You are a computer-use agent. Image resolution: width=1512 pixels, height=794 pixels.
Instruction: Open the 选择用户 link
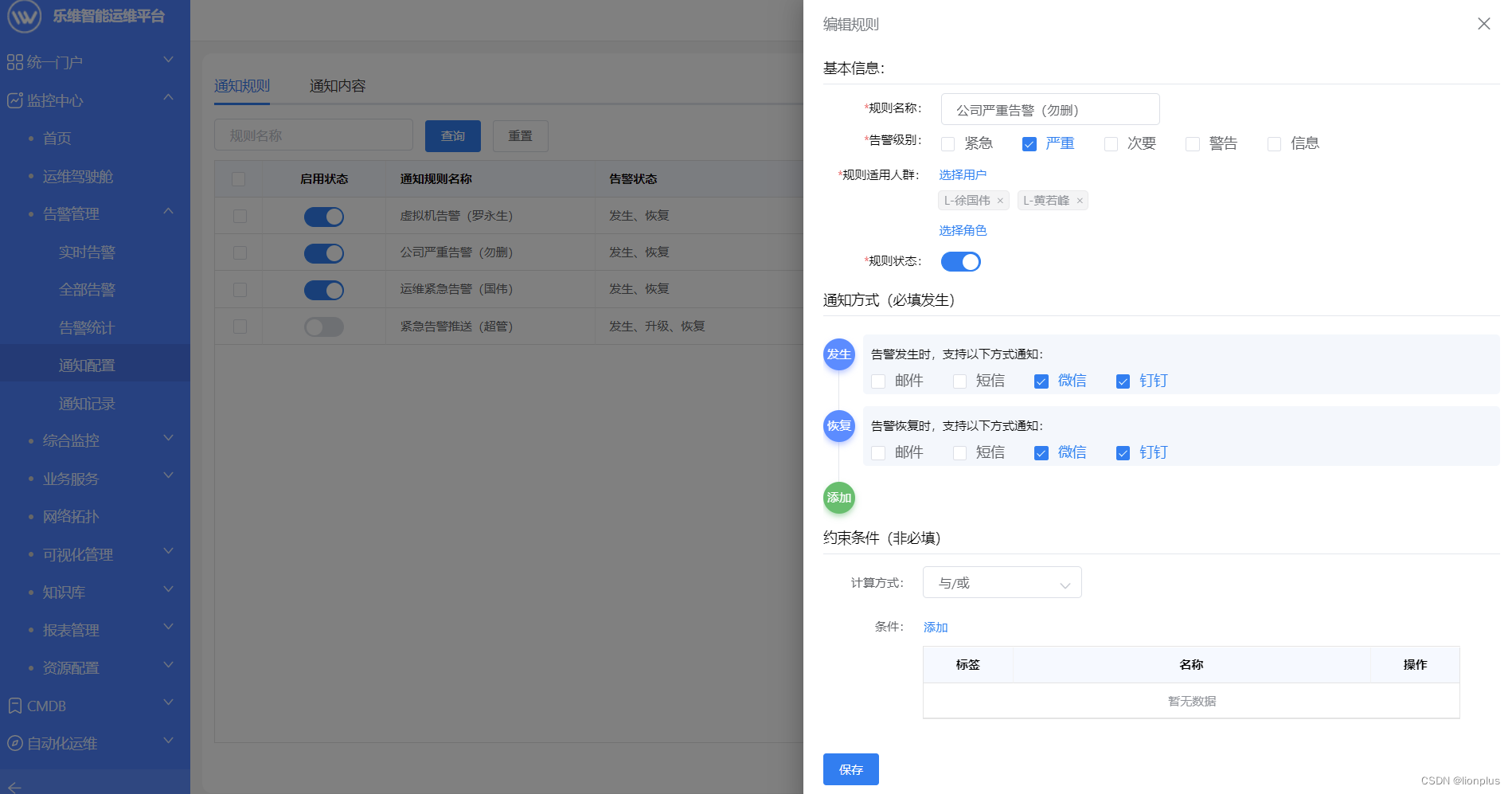(964, 174)
